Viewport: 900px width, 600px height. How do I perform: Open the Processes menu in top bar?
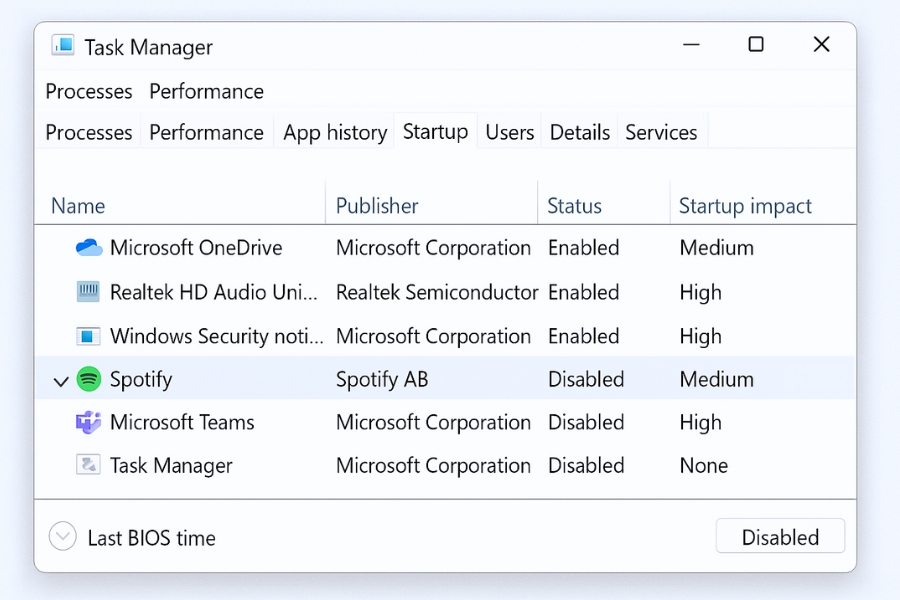click(89, 91)
